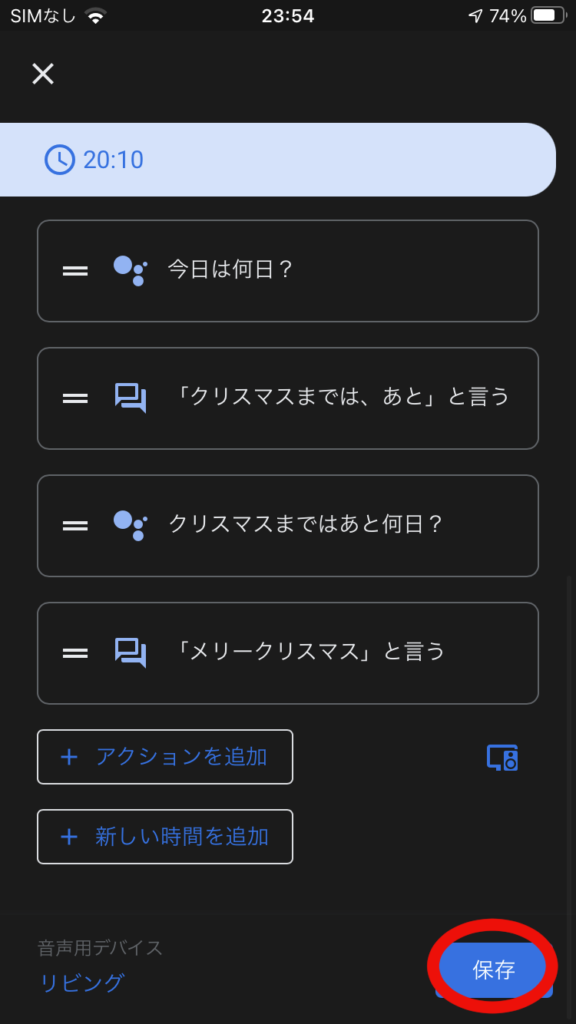Viewport: 576px width, 1024px height.
Task: Grab reorder handle of クリスマスまではあと何日？
Action: pos(75,525)
